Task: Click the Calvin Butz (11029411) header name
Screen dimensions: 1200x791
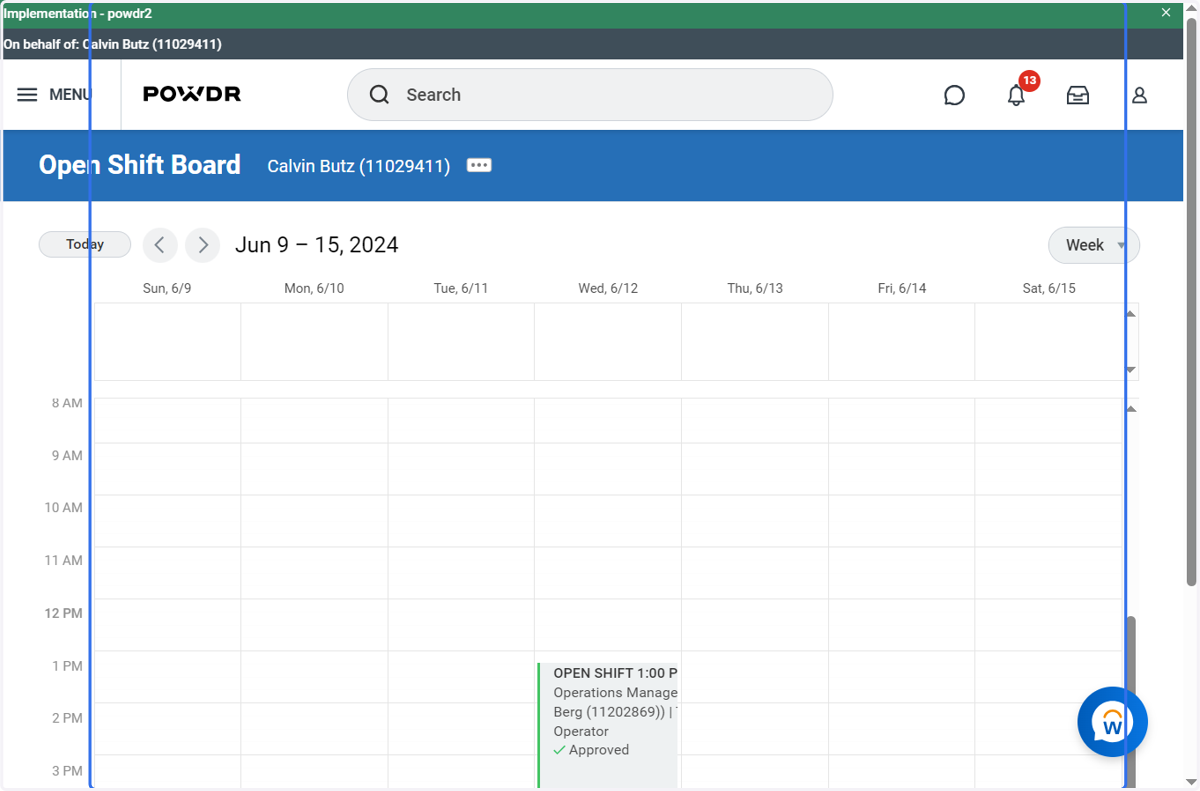Action: (x=358, y=166)
